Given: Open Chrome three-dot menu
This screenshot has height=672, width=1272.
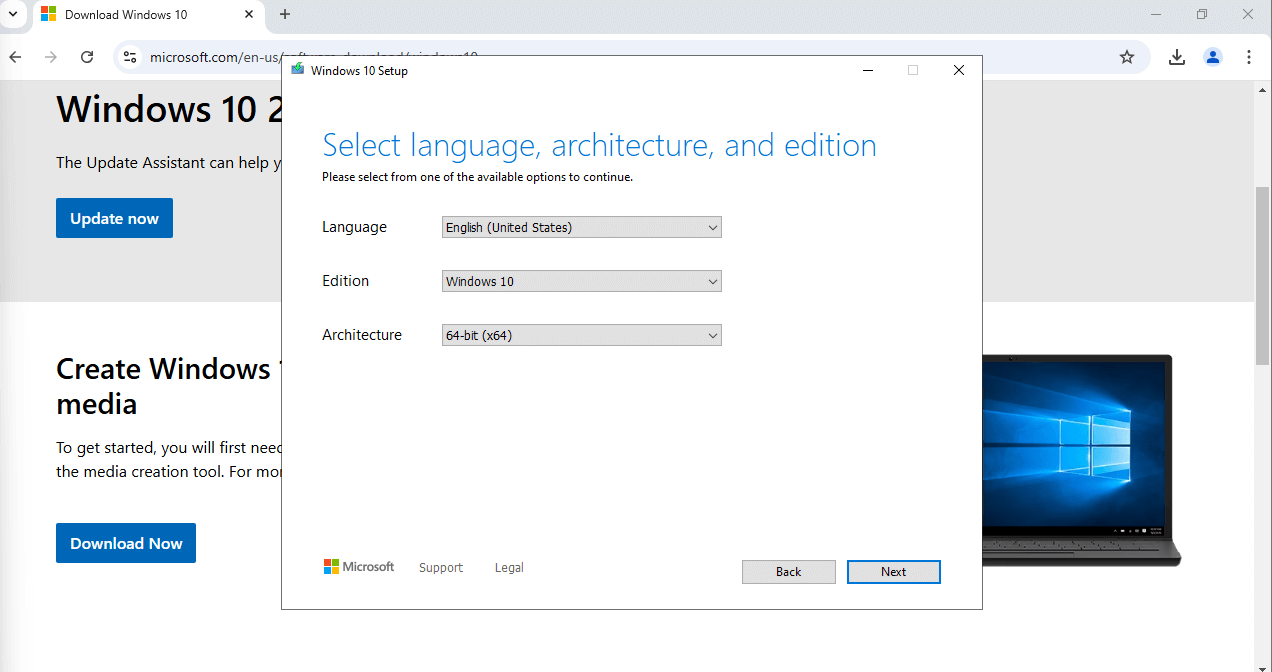Looking at the screenshot, I should [1249, 57].
